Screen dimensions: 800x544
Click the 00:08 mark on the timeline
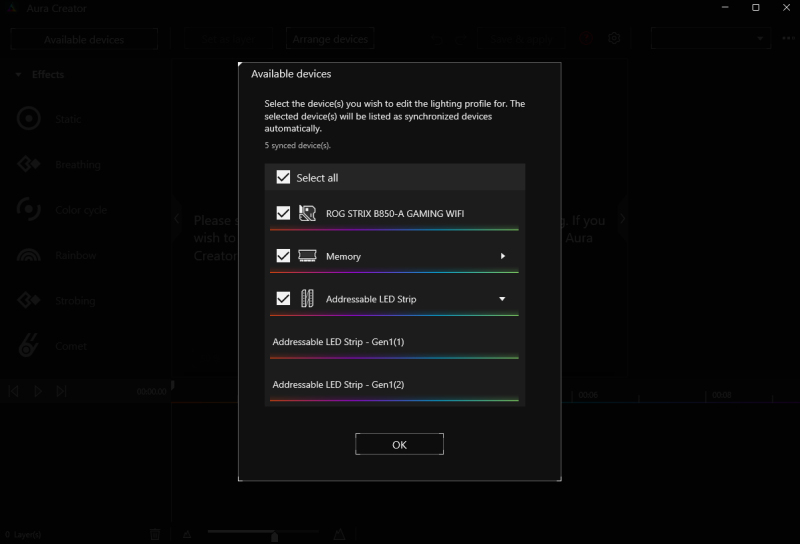click(x=721, y=395)
